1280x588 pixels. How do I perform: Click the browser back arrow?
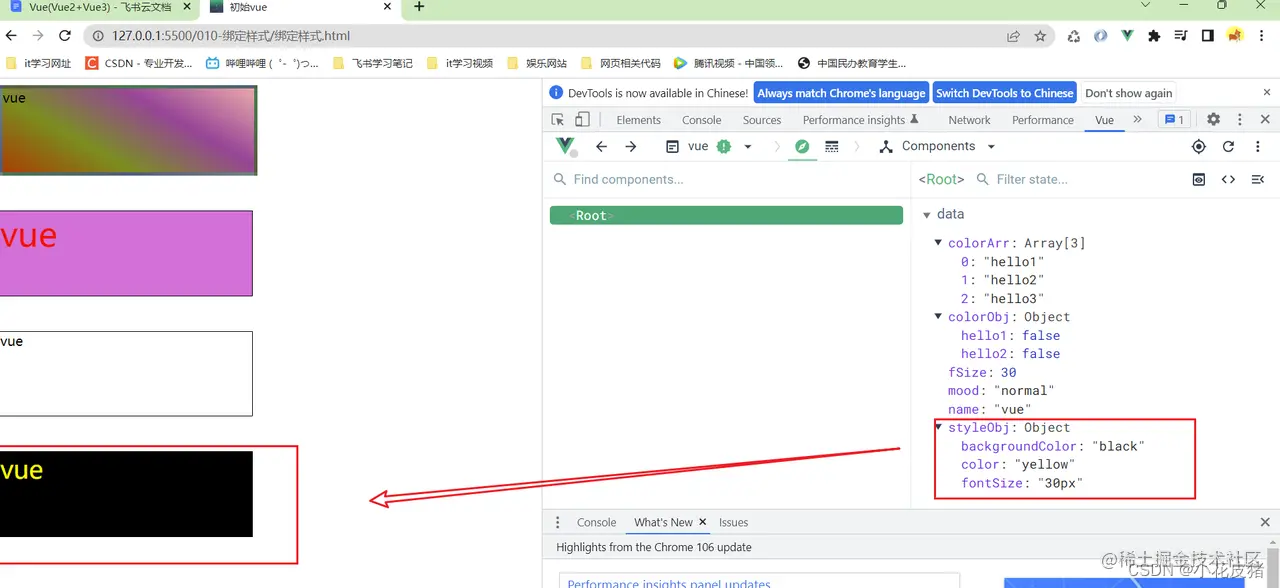tap(11, 36)
